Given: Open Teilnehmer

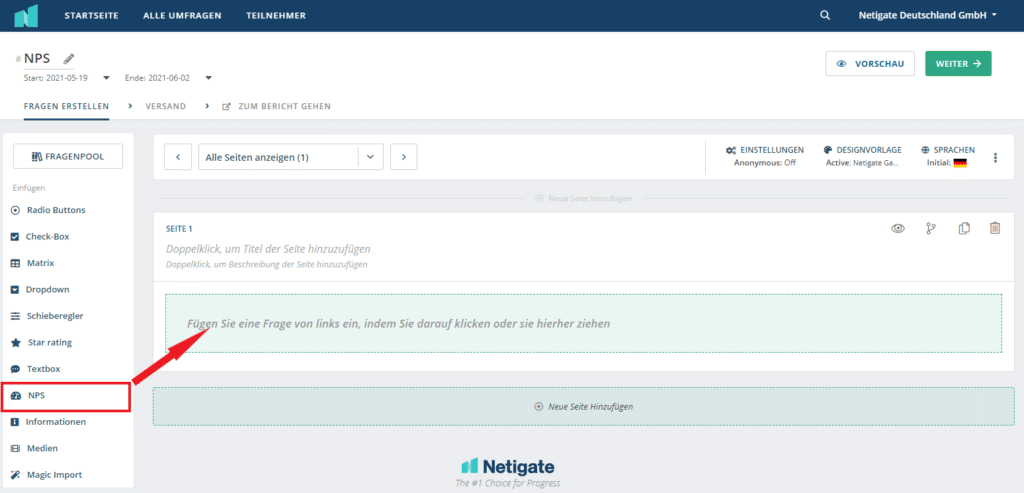Looking at the screenshot, I should [276, 16].
